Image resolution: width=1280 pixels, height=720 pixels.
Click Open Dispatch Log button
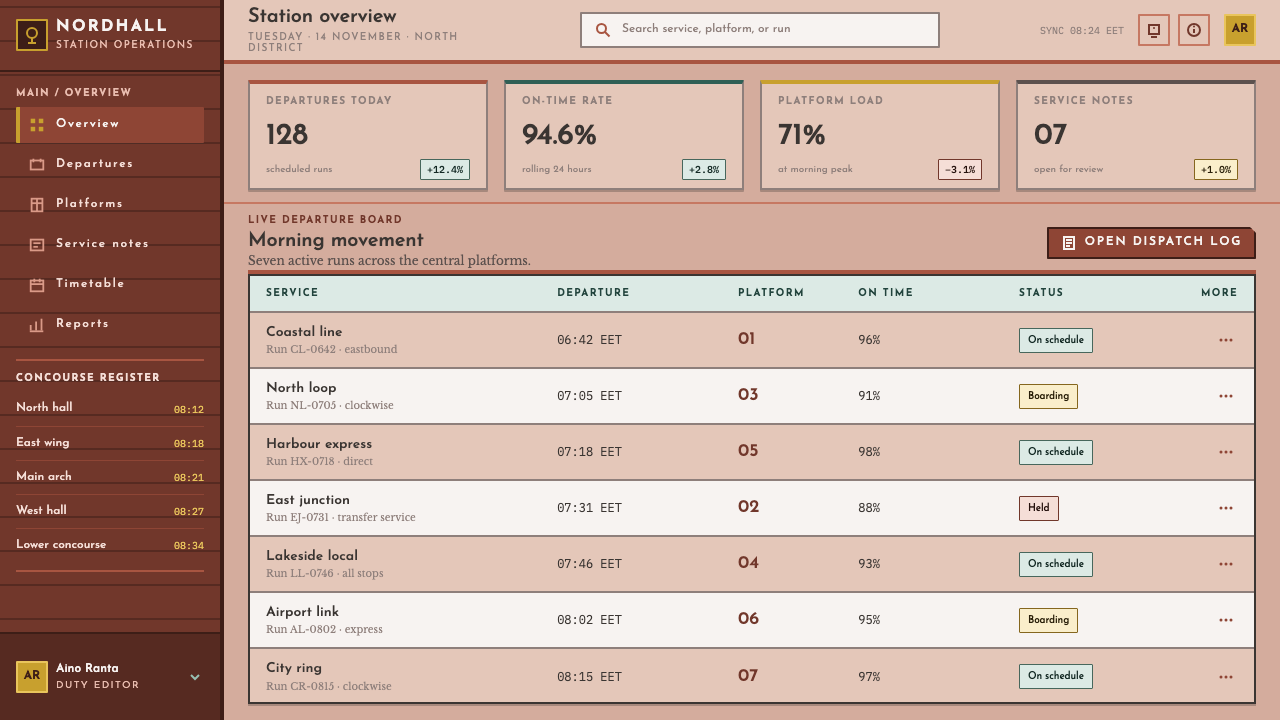1151,243
